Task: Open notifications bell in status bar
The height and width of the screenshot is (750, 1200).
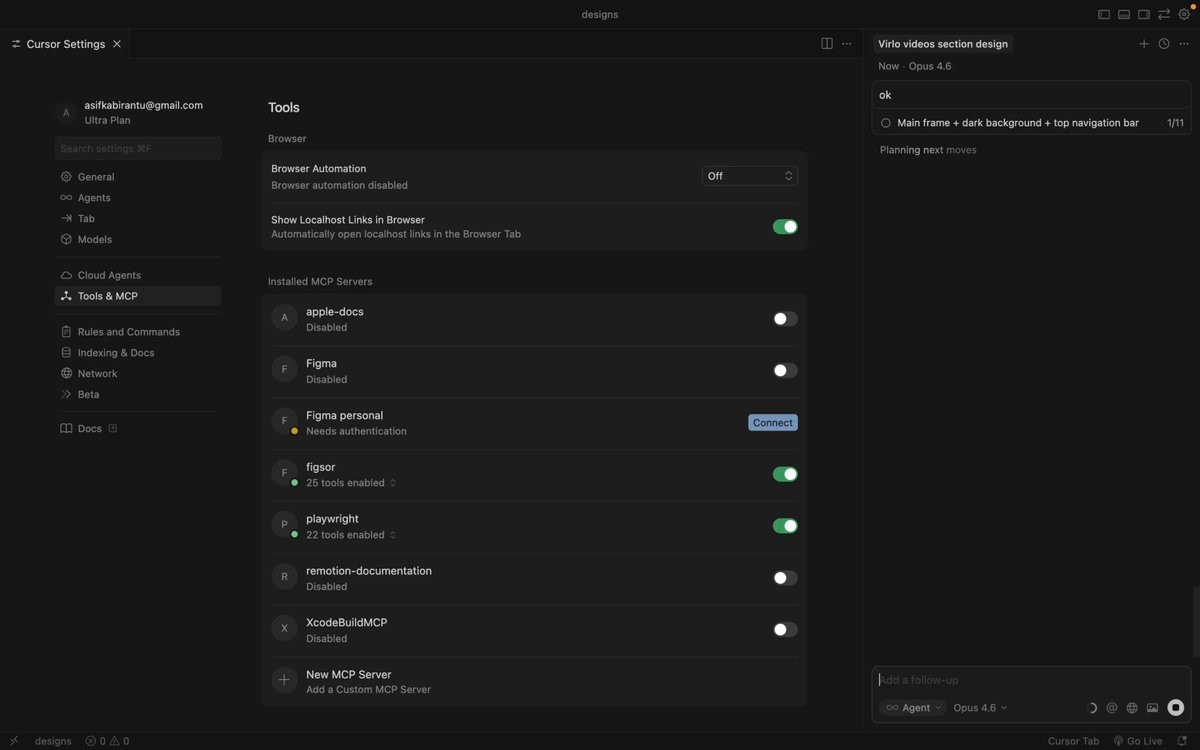Action: click(x=1182, y=741)
